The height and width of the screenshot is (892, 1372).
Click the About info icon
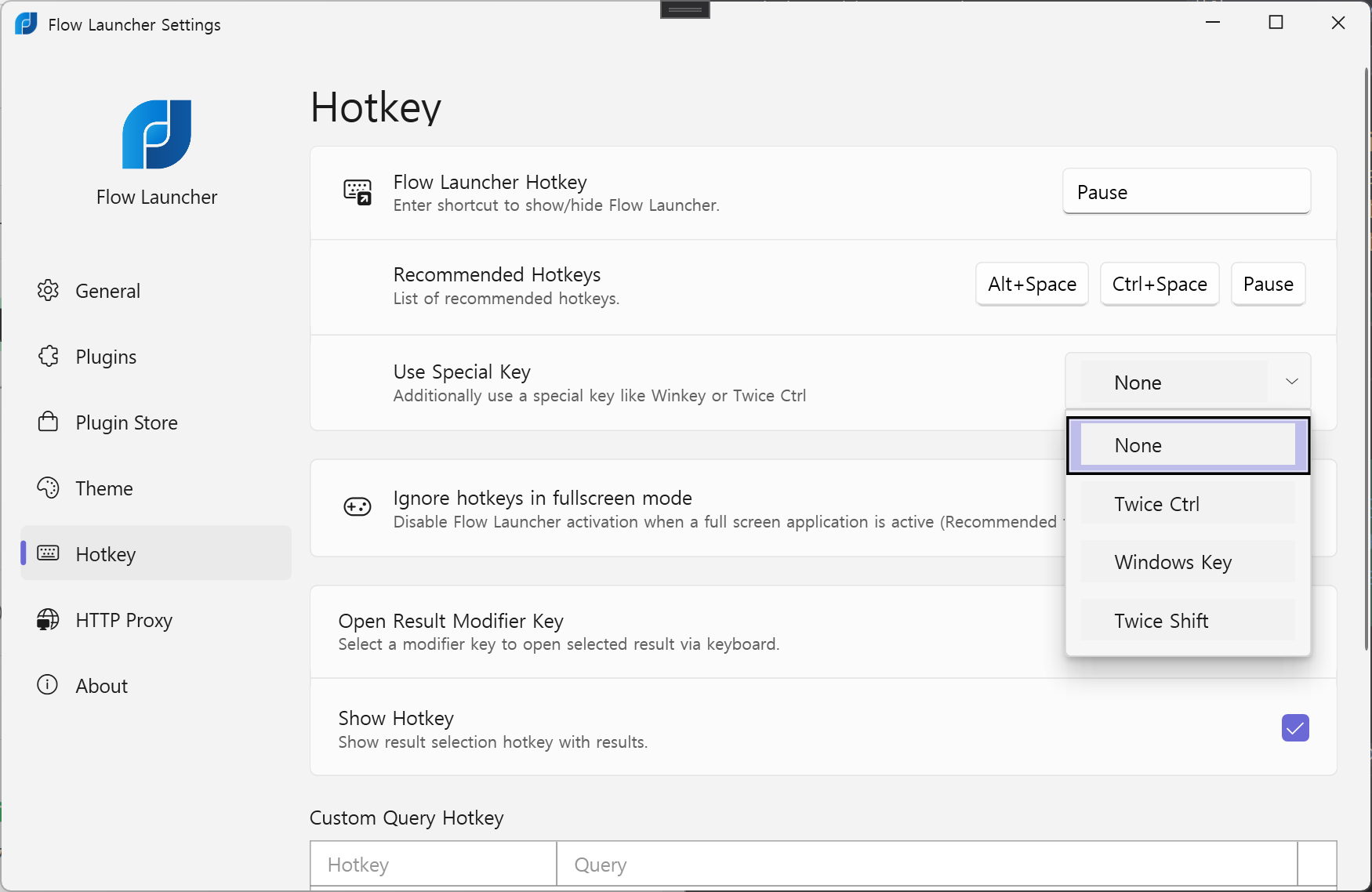(x=48, y=686)
